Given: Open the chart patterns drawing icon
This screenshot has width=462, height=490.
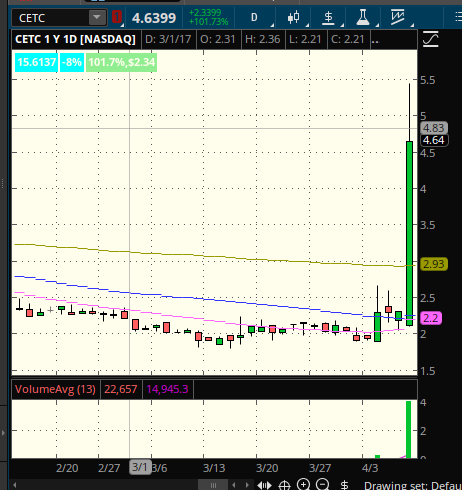Looking at the screenshot, I should [x=397, y=18].
